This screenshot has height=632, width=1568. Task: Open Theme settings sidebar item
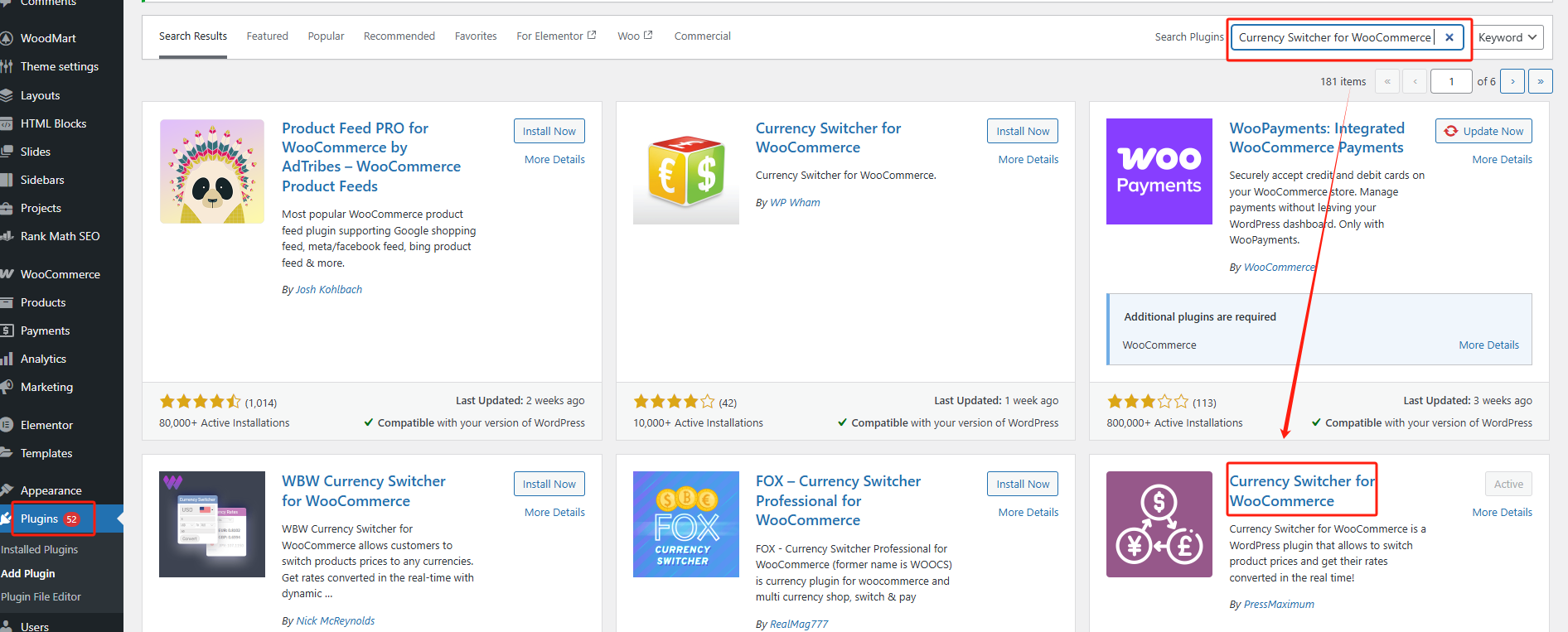tap(59, 66)
